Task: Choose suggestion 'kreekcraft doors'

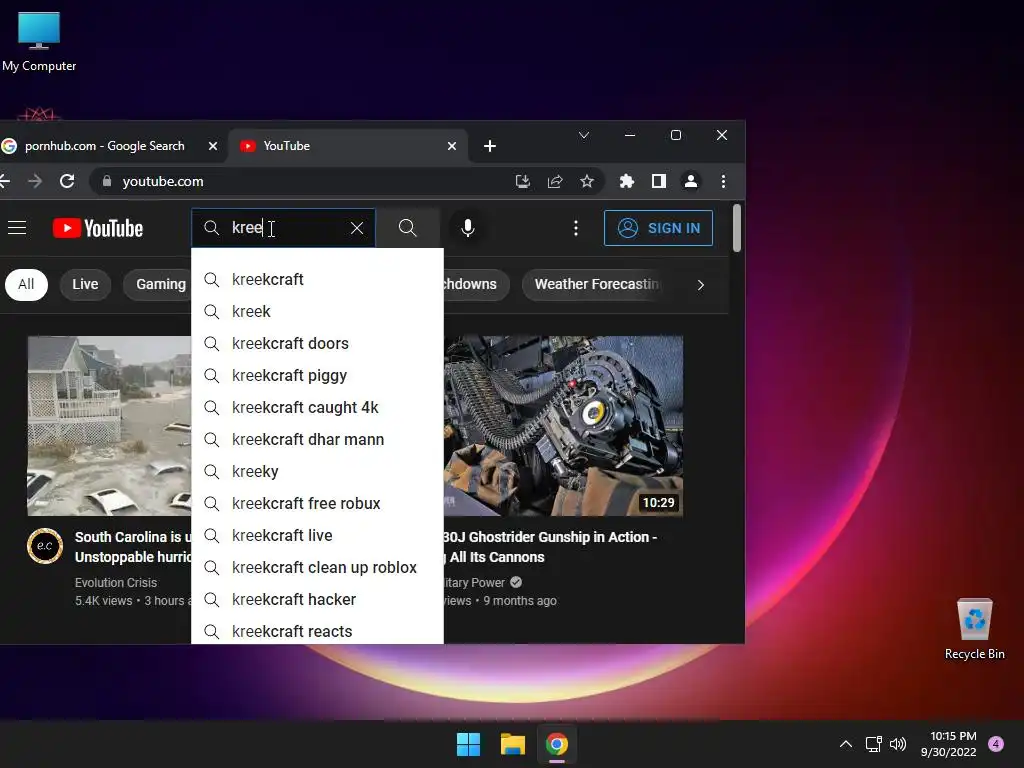Action: [x=317, y=344]
